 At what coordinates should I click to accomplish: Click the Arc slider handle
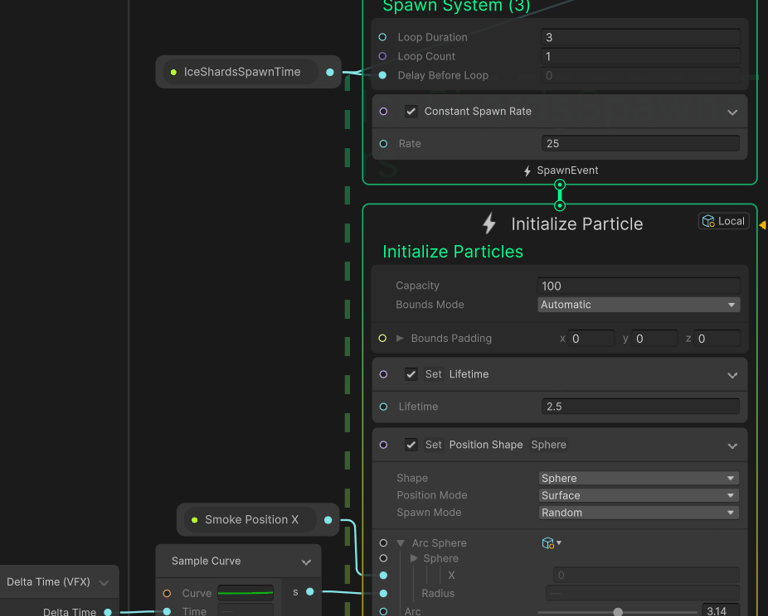coord(618,612)
